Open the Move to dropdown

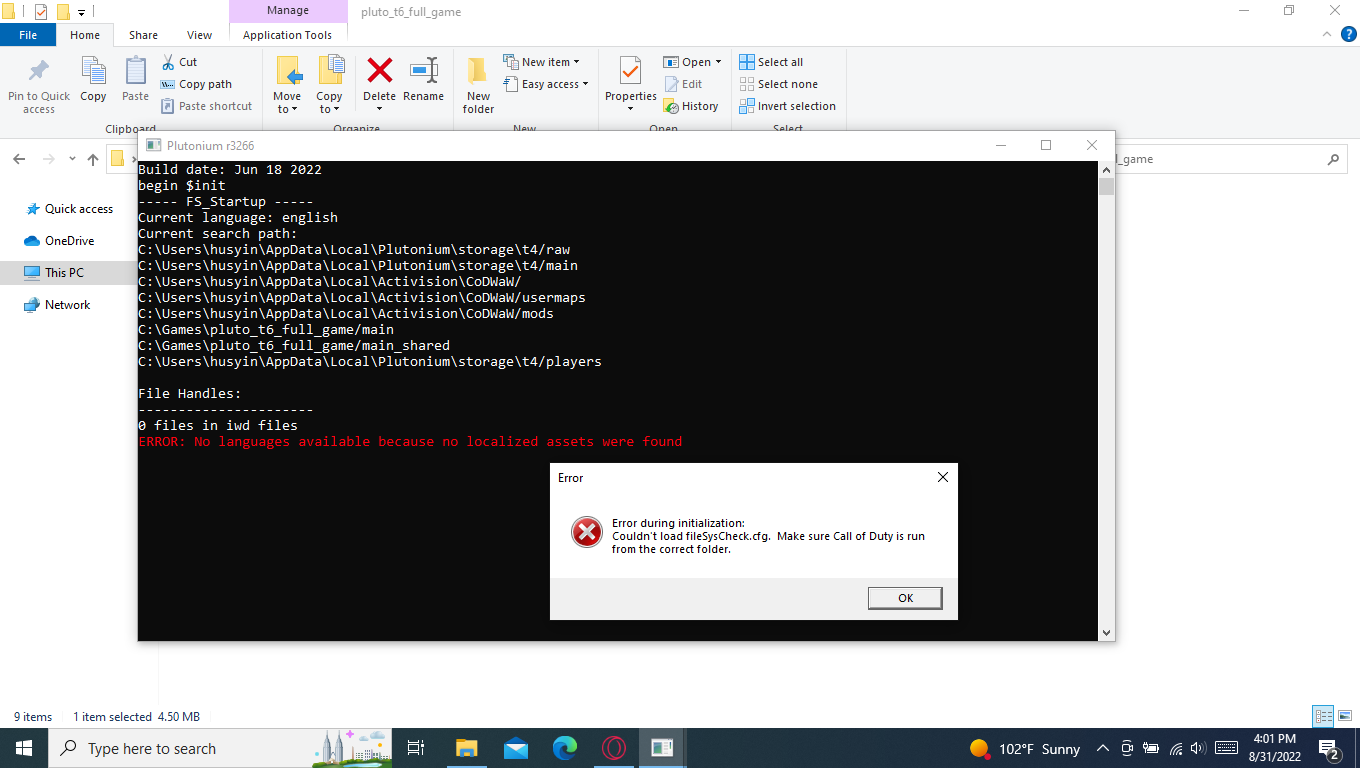(x=287, y=85)
